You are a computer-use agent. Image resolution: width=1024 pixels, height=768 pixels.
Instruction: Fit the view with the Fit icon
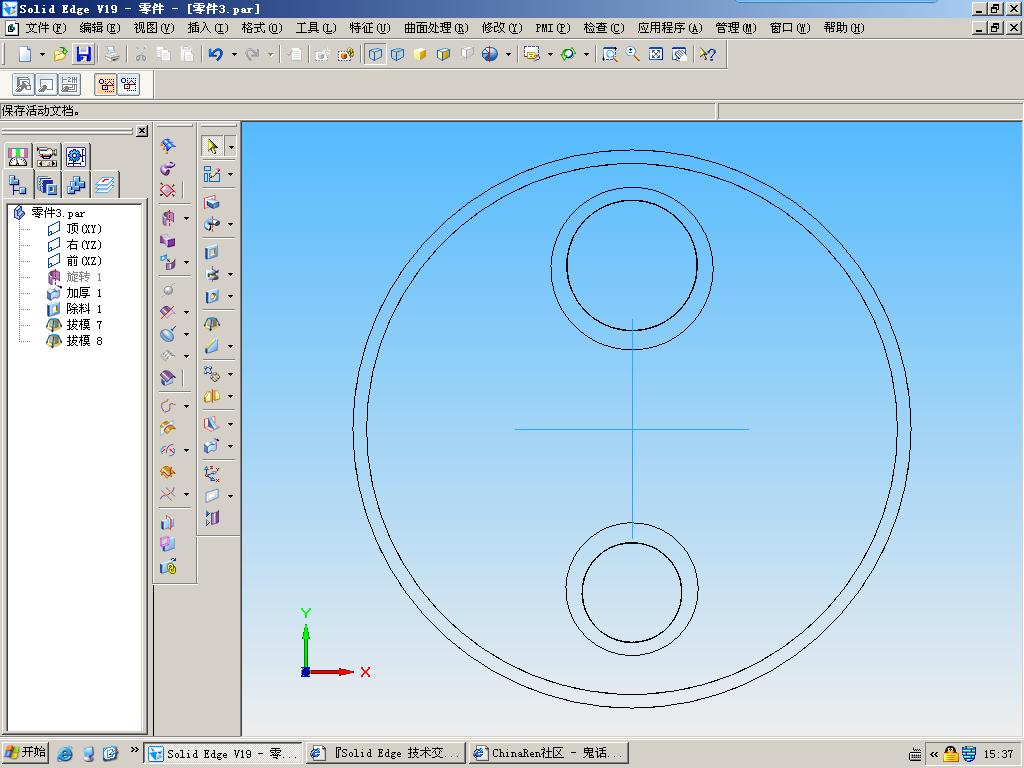(x=656, y=54)
